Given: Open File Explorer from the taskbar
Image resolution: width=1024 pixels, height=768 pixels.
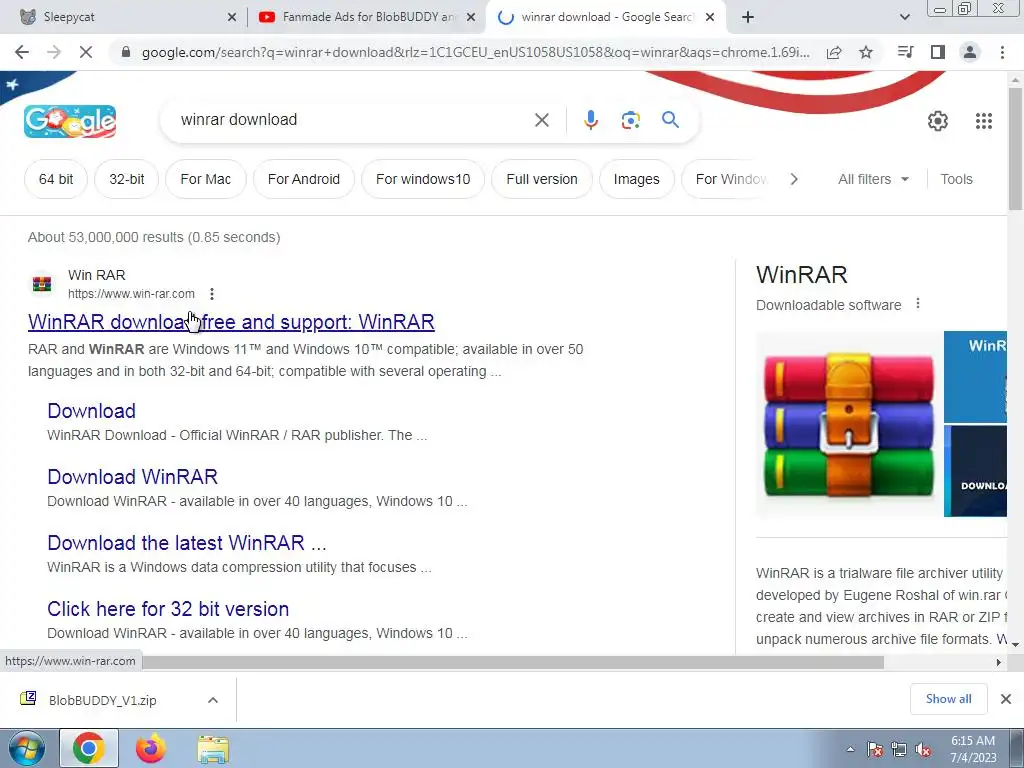Looking at the screenshot, I should click(x=213, y=749).
